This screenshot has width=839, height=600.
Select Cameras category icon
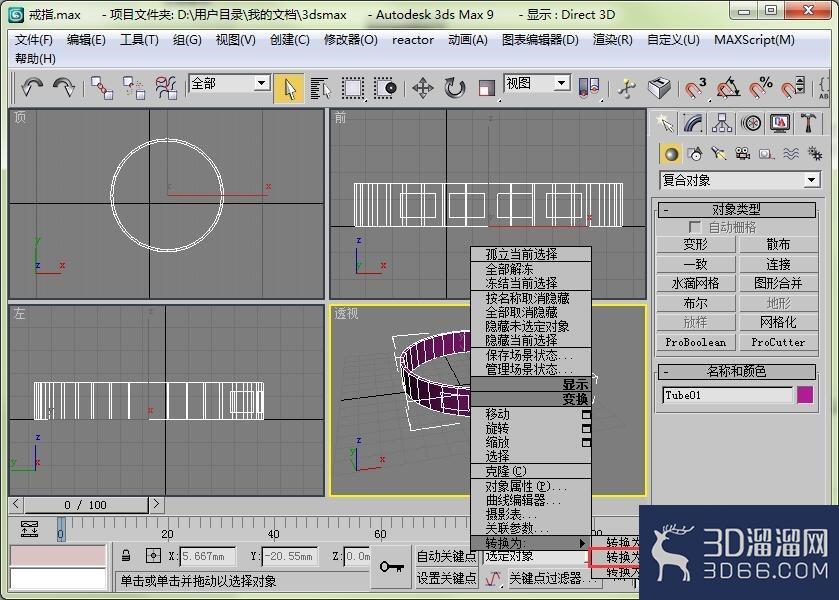click(x=743, y=154)
